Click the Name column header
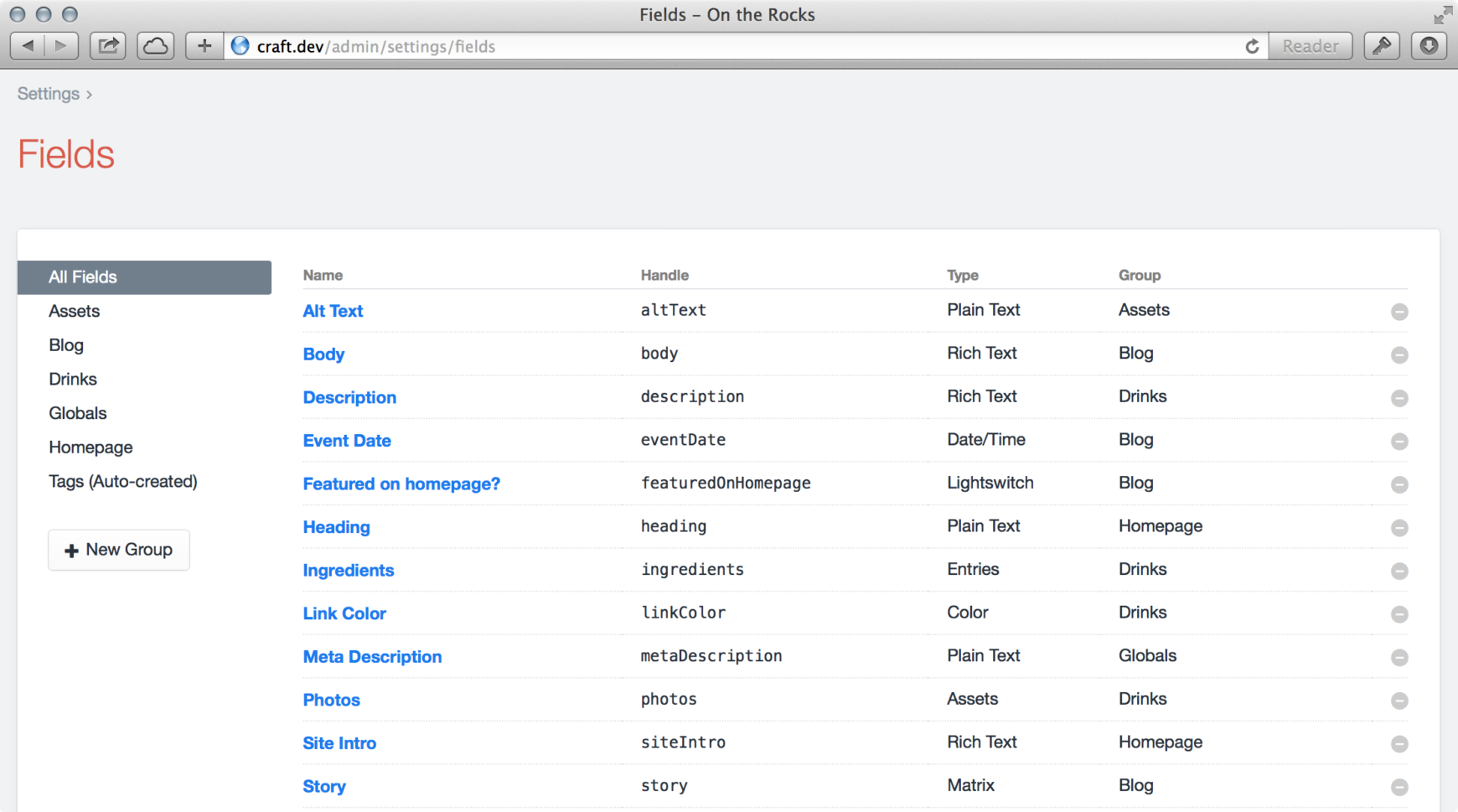 [323, 275]
